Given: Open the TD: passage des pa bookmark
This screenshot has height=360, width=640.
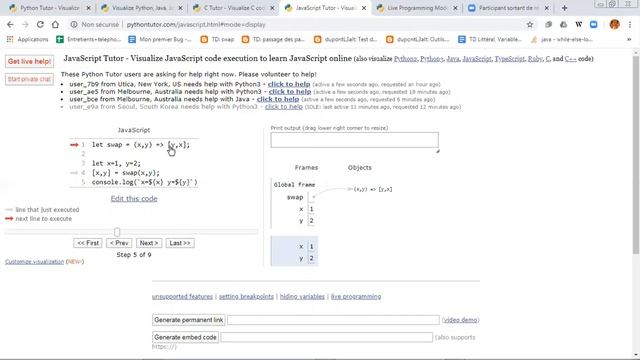Looking at the screenshot, I should point(273,40).
